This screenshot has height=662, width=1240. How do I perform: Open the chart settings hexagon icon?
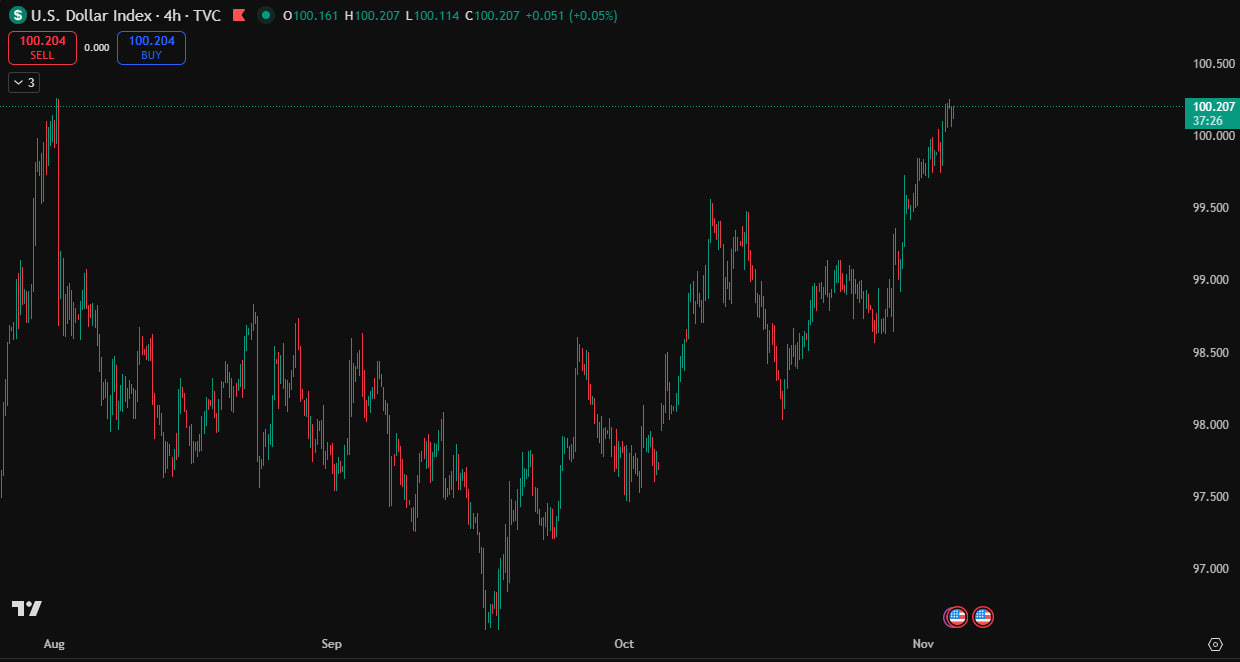[1215, 644]
